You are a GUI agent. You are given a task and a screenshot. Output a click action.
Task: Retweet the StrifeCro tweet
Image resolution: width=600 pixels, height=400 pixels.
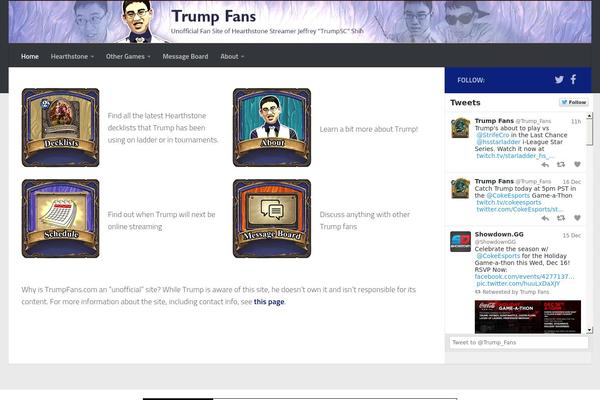click(x=561, y=165)
